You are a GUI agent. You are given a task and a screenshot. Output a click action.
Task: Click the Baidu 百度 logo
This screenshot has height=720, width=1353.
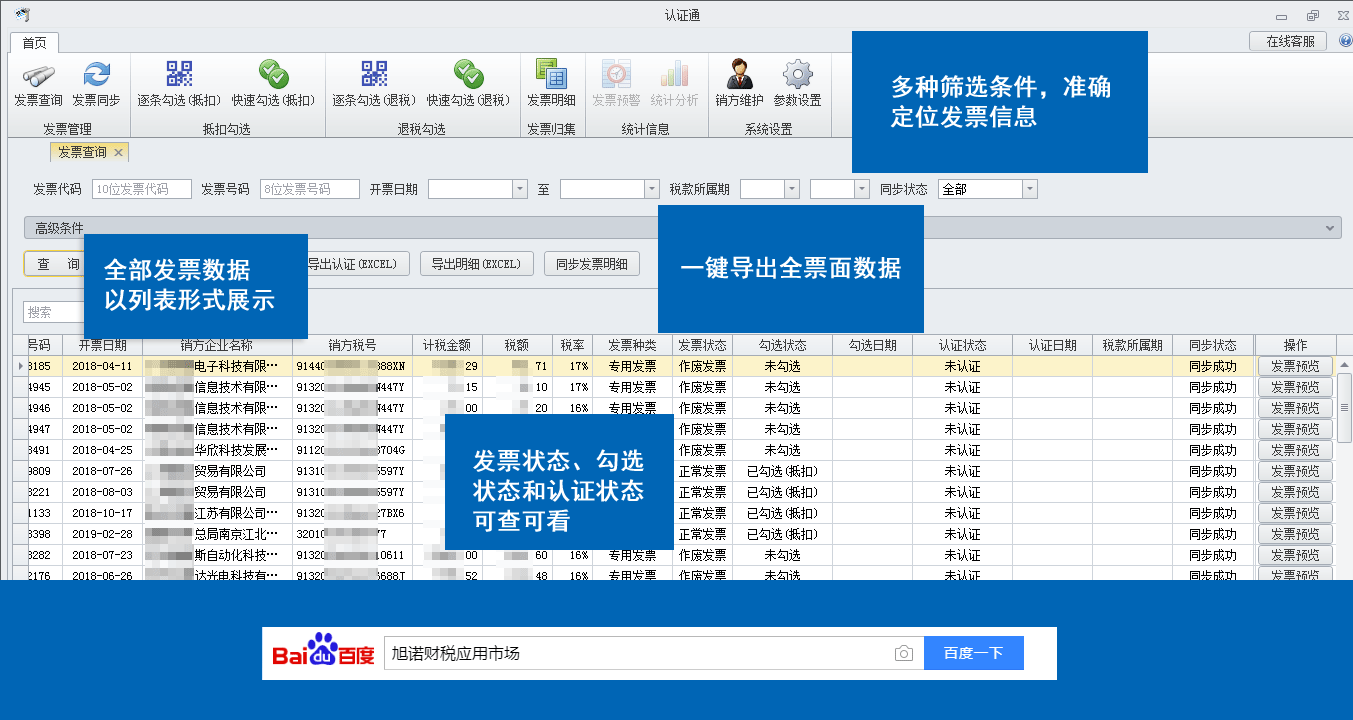321,652
